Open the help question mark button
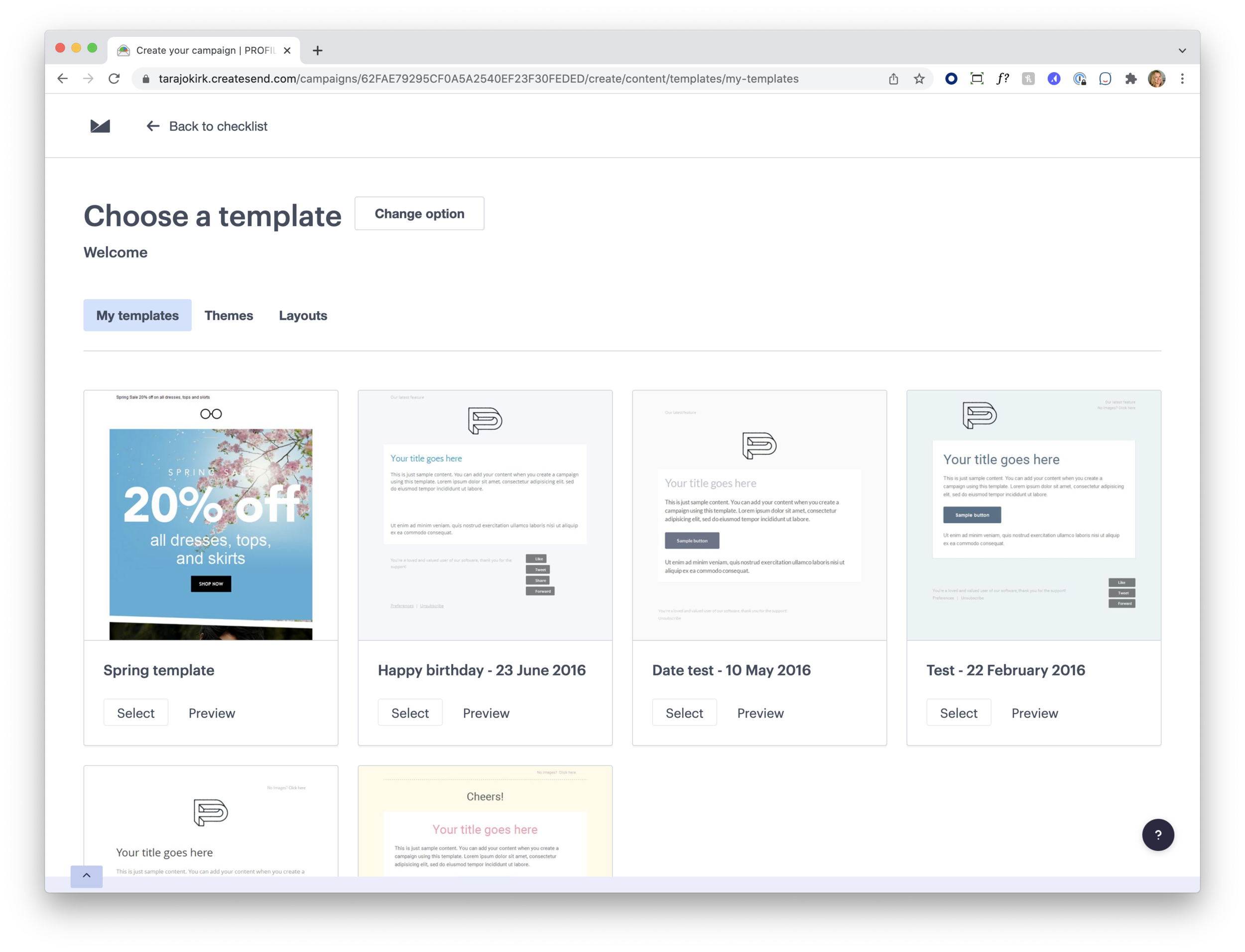The width and height of the screenshot is (1245, 952). click(1157, 834)
